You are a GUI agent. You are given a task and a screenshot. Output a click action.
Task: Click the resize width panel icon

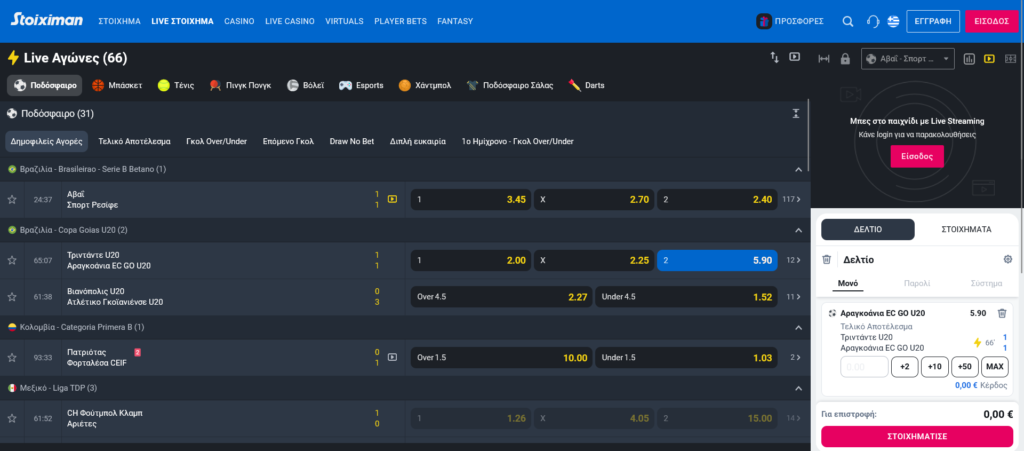824,59
